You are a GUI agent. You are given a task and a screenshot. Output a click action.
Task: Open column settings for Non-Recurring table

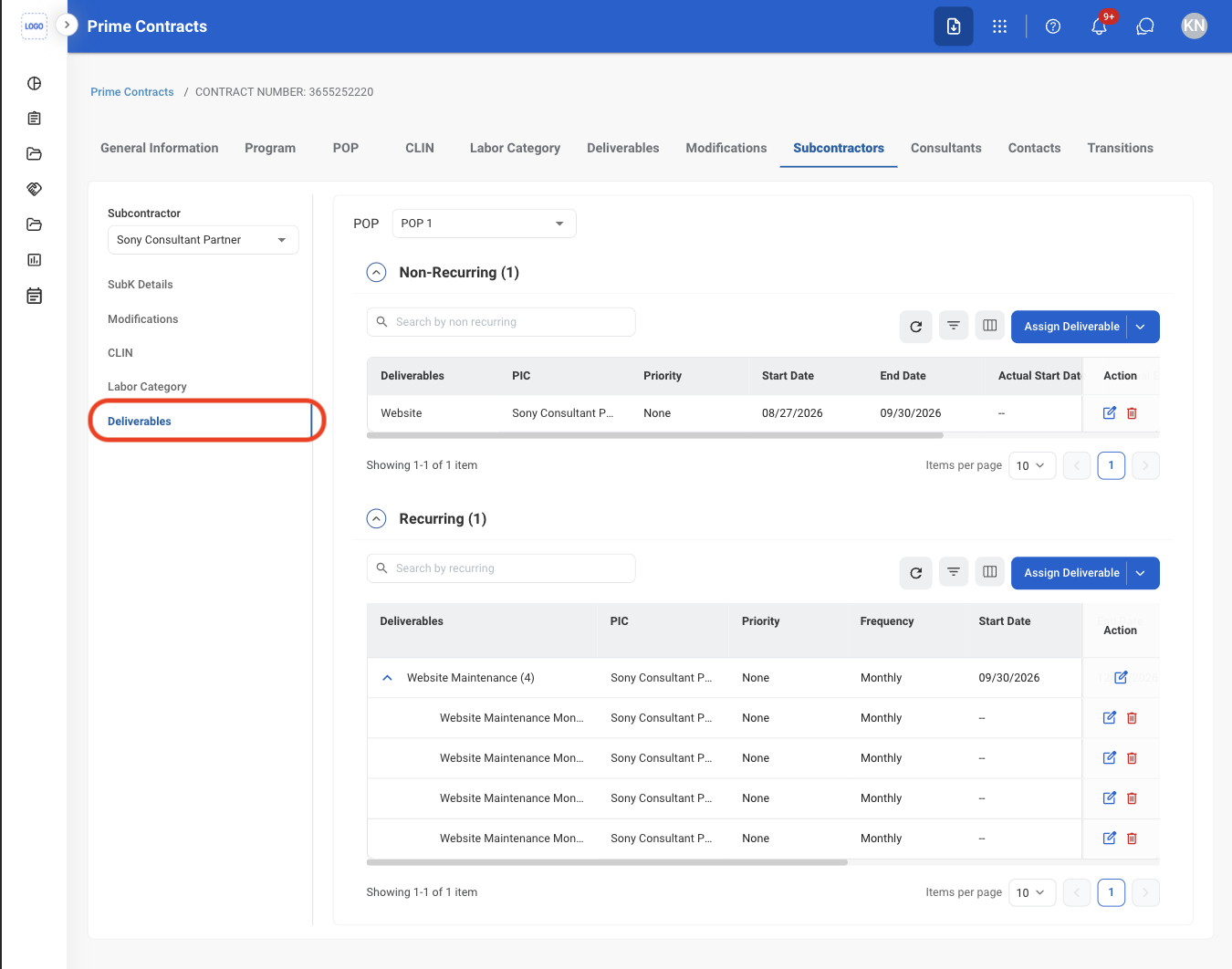tap(990, 326)
